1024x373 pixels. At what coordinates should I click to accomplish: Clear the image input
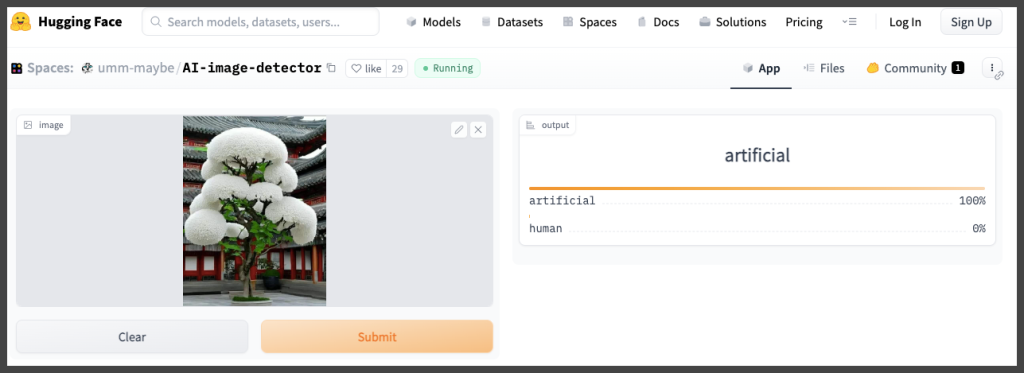coord(132,337)
